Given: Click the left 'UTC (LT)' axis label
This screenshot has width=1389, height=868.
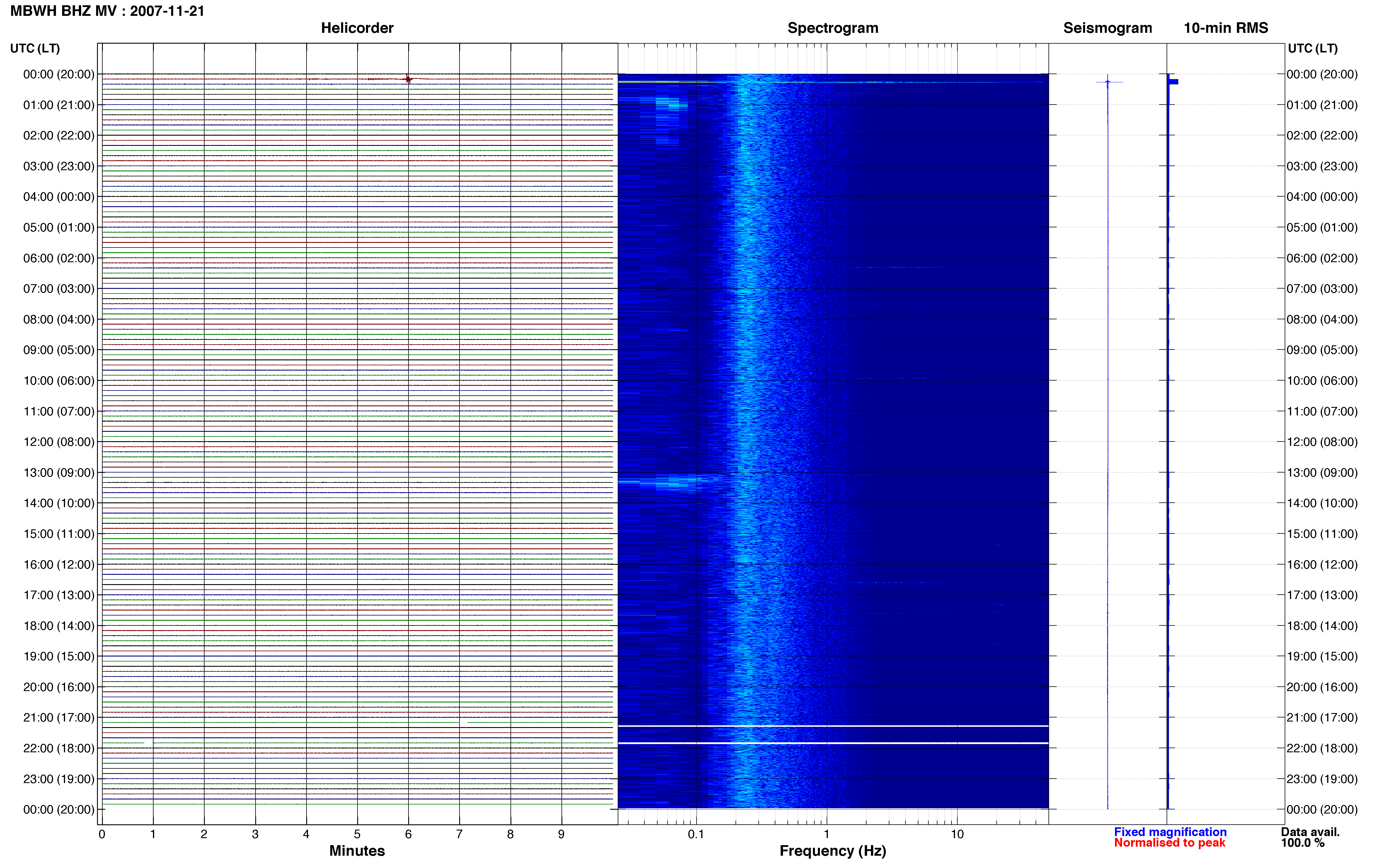Looking at the screenshot, I should [x=35, y=48].
